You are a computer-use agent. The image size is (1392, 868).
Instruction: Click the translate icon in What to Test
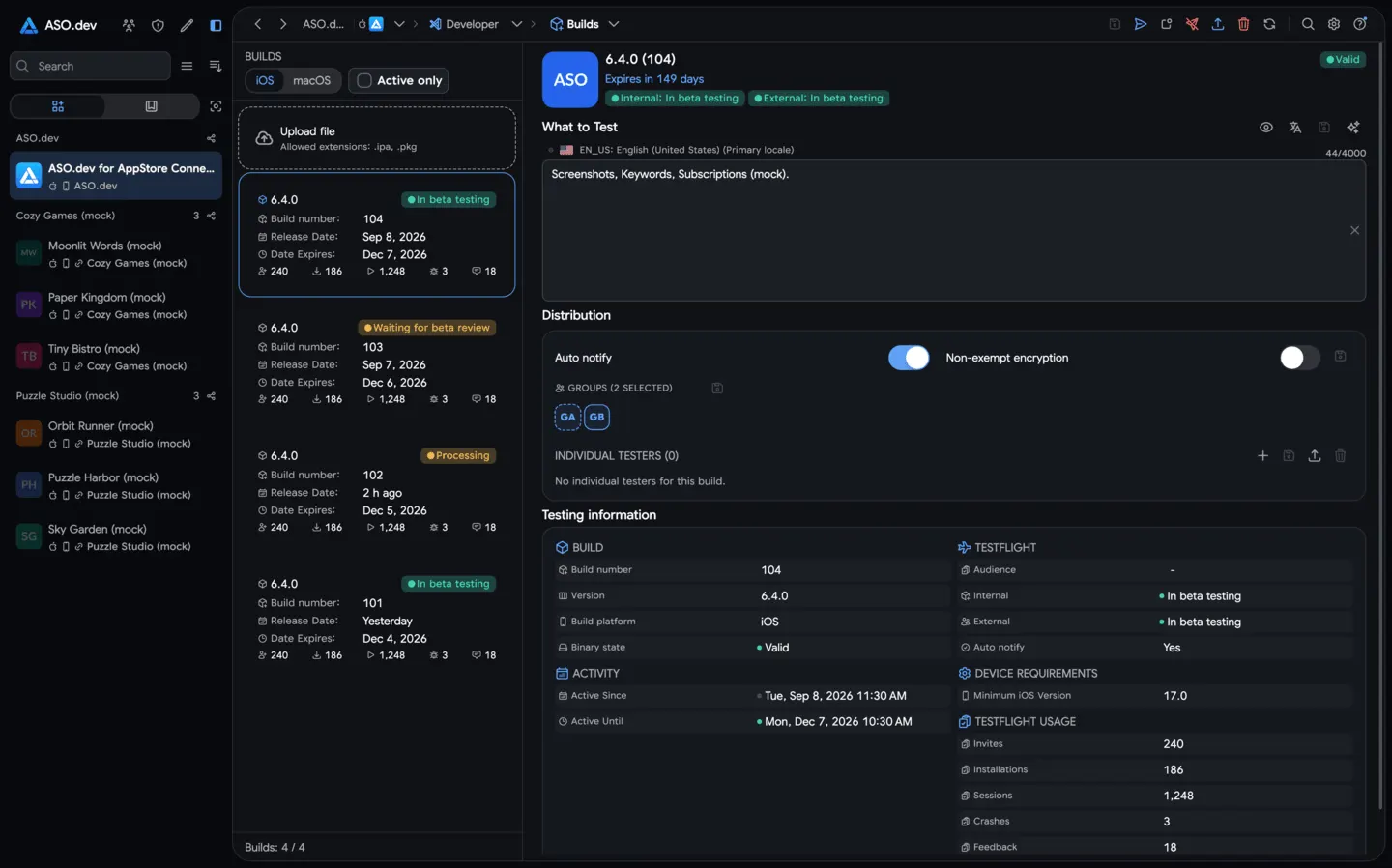[1295, 128]
